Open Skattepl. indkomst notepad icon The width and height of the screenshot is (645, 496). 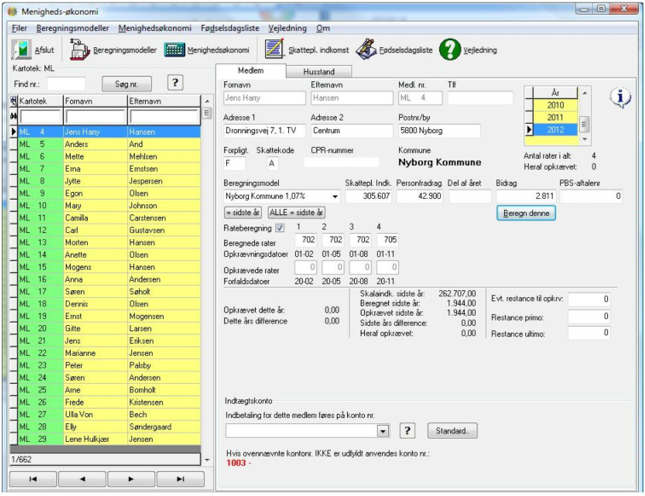pos(274,49)
